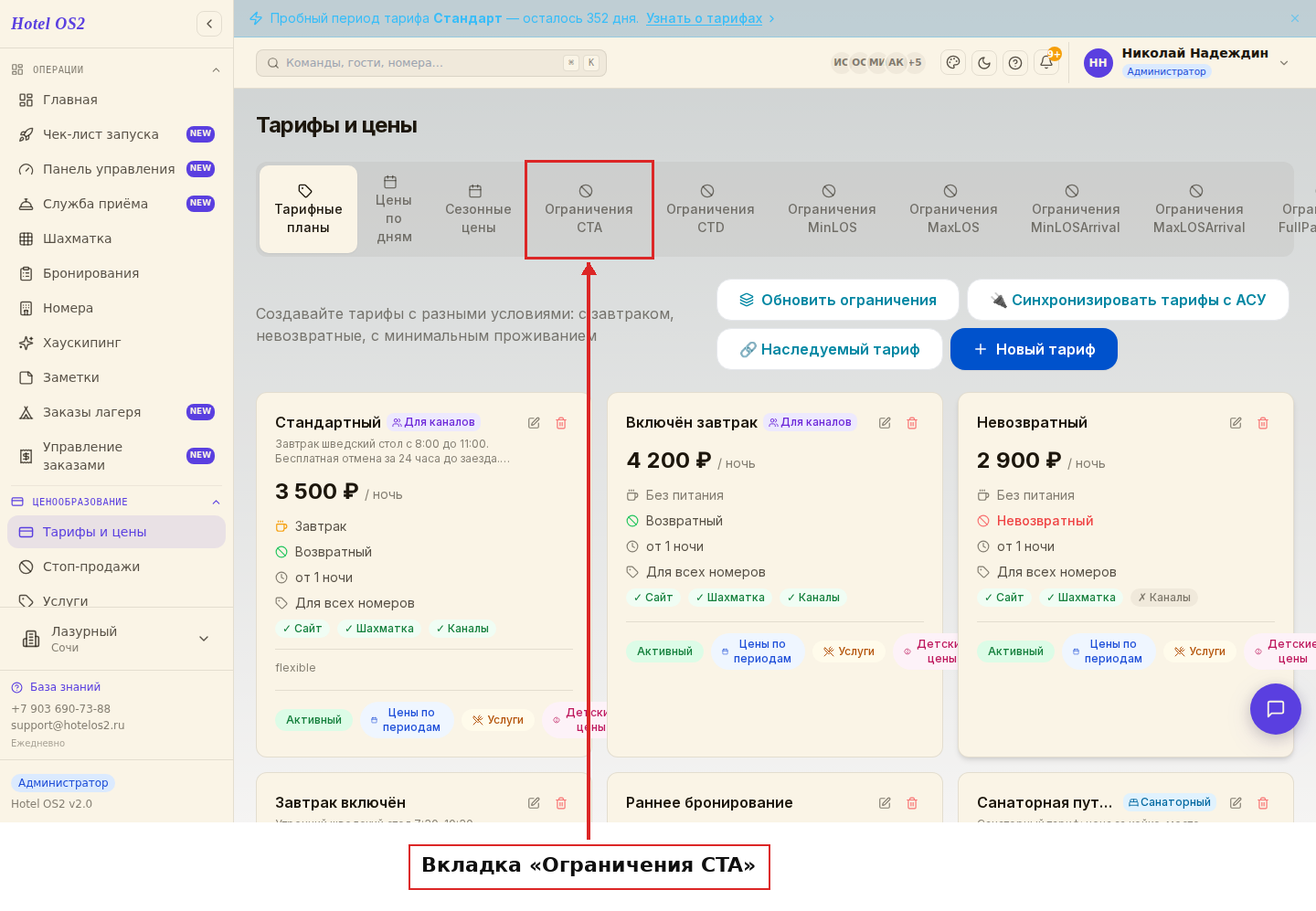Delete the Раннее бронирование tariff
1316x911 pixels.
pyautogui.click(x=912, y=803)
